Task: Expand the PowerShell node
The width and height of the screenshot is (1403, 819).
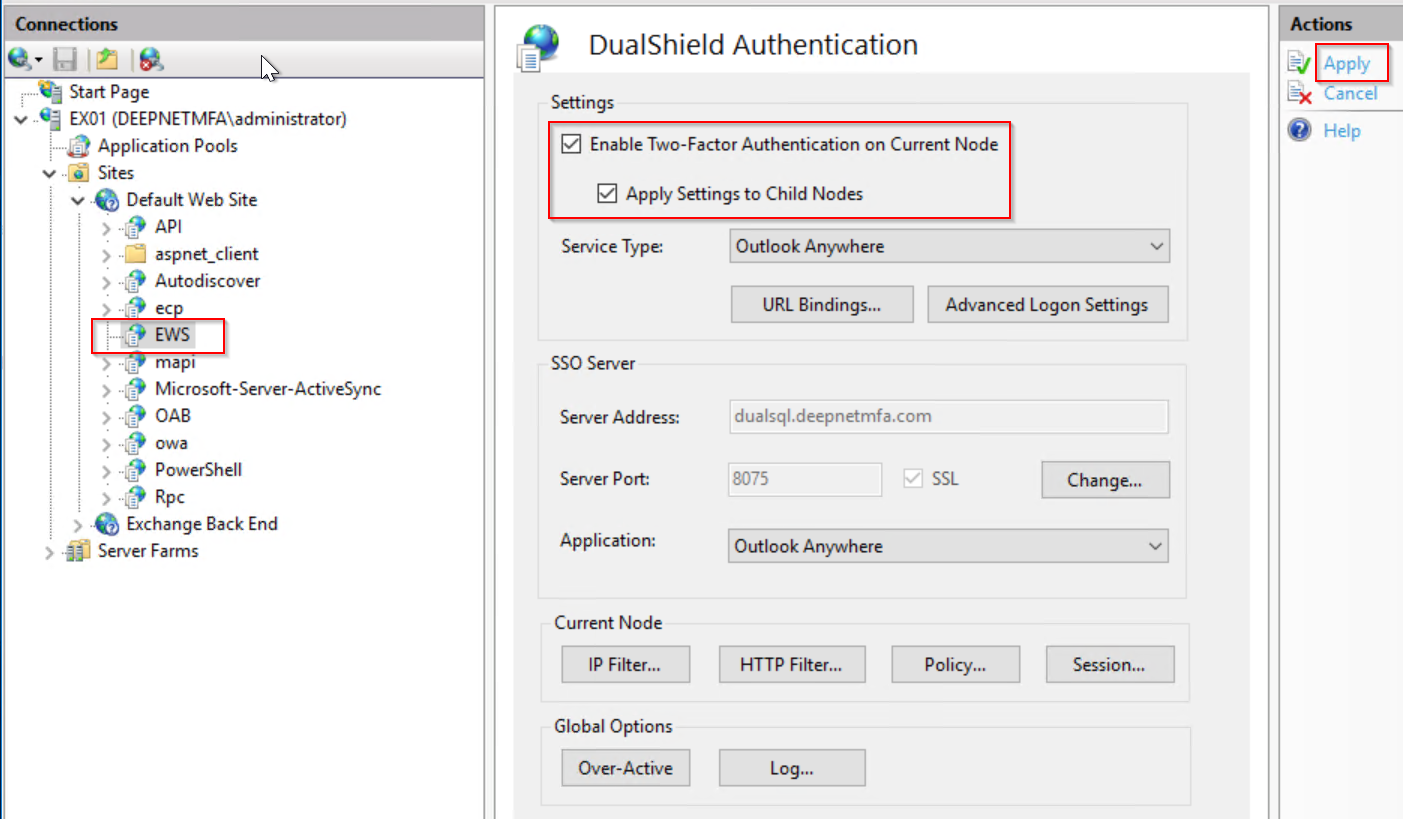Action: click(x=107, y=470)
